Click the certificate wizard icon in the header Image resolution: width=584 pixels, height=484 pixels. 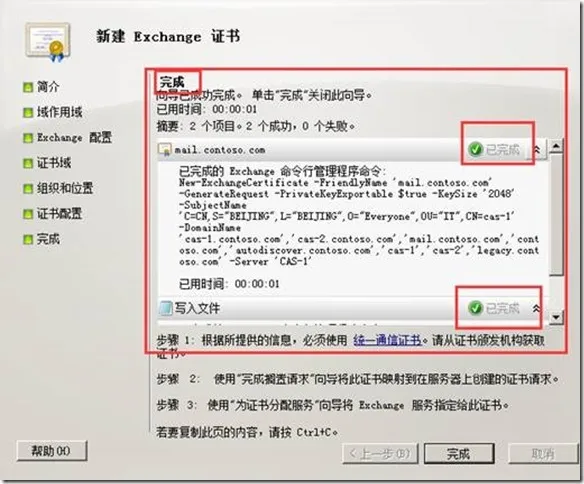pos(48,42)
